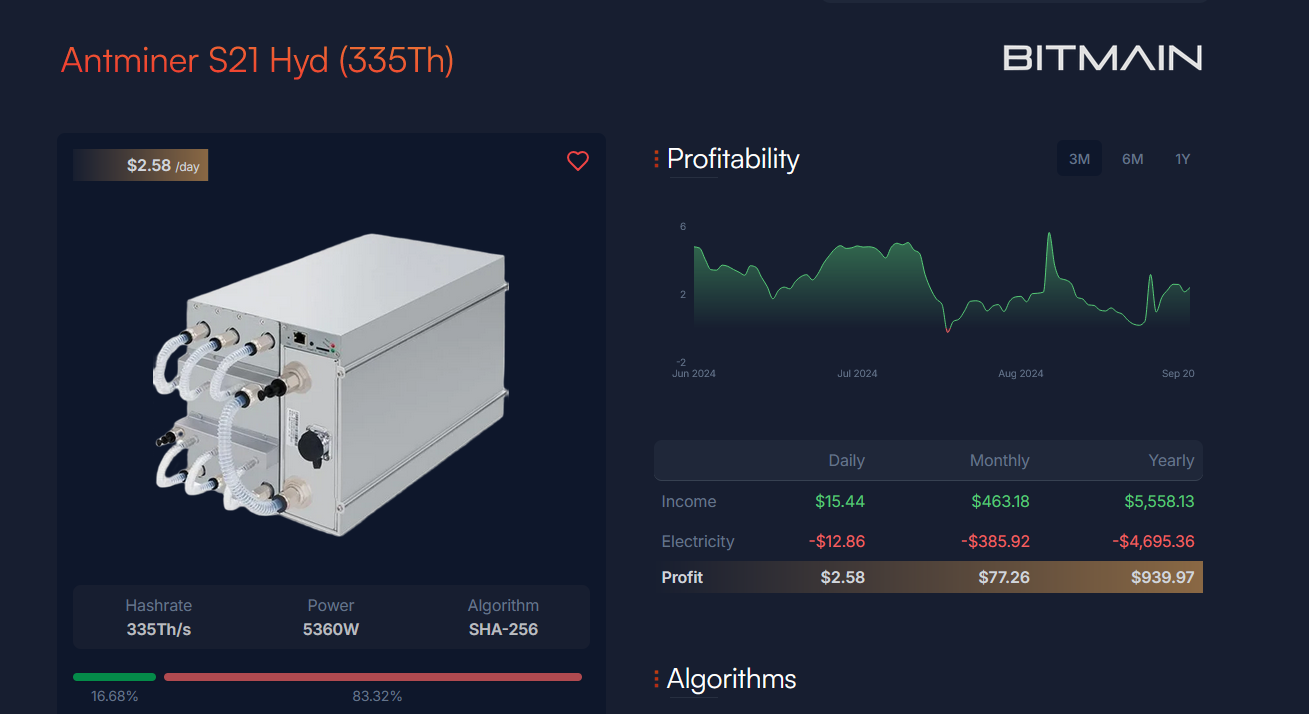Click the $2.58 /day price badge
Image resolution: width=1309 pixels, height=714 pixels.
[x=141, y=165]
